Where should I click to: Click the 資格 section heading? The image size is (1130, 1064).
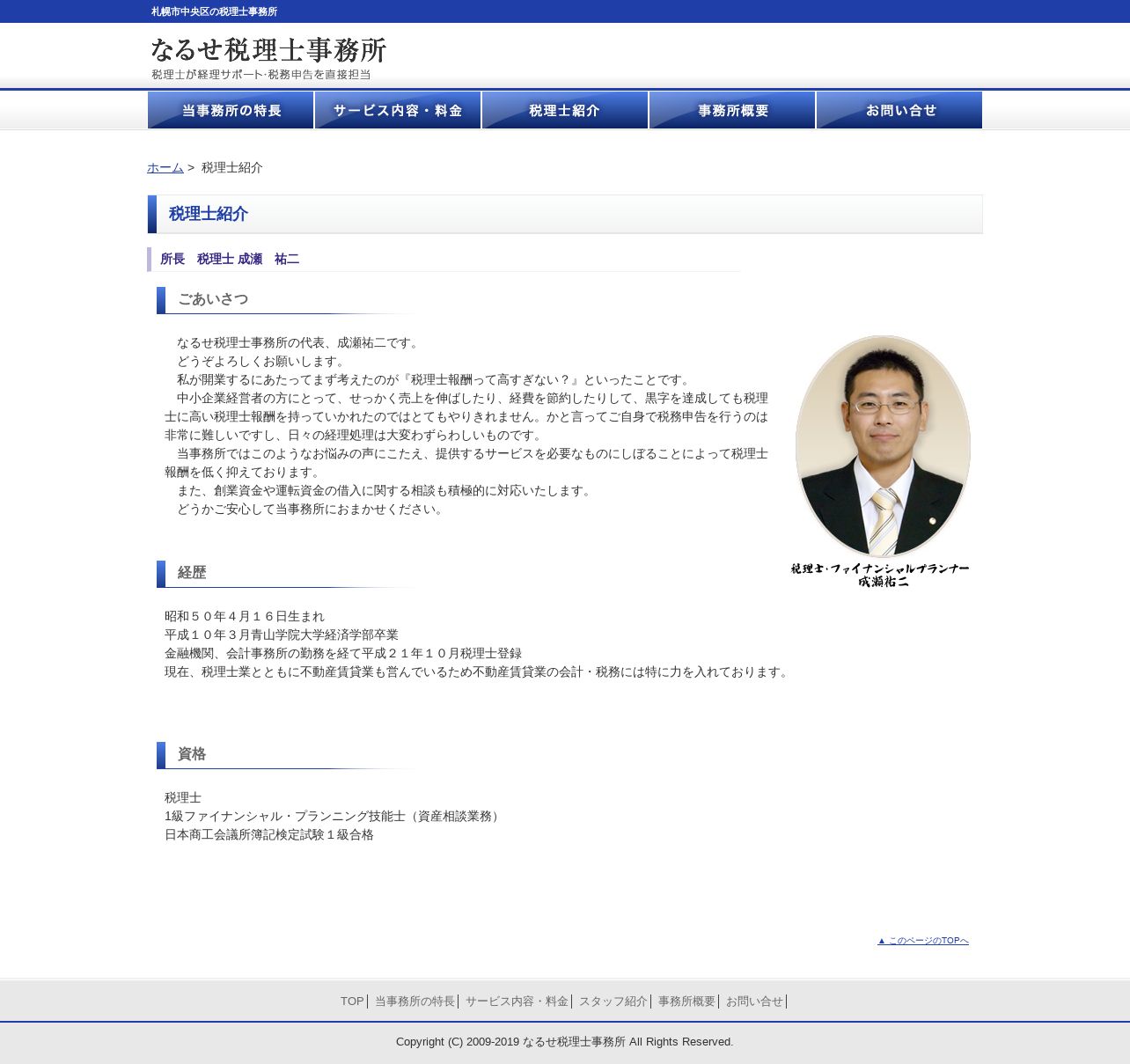coord(192,754)
